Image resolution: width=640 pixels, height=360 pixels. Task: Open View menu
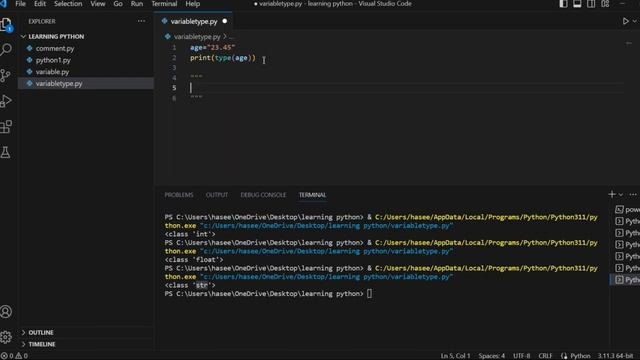98,4
